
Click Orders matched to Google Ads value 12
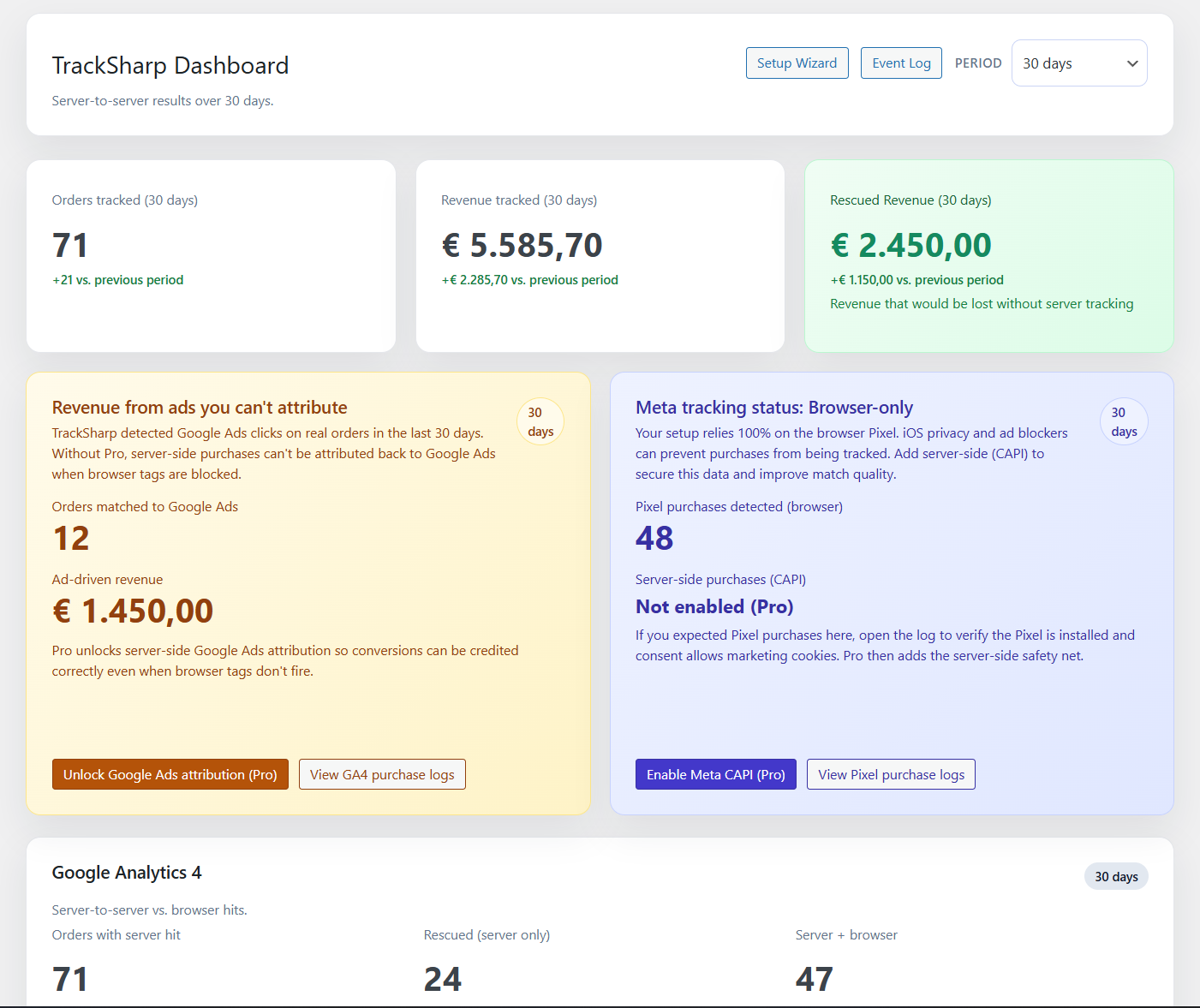point(71,539)
